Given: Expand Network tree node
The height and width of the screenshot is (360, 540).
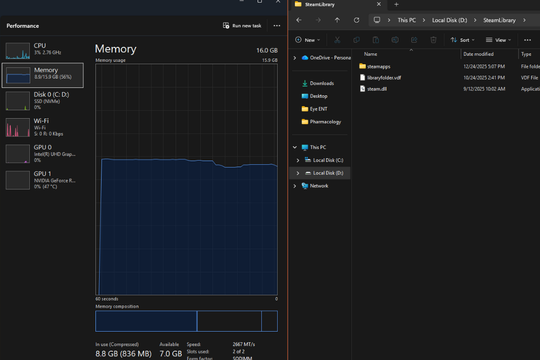Looking at the screenshot, I should point(295,186).
